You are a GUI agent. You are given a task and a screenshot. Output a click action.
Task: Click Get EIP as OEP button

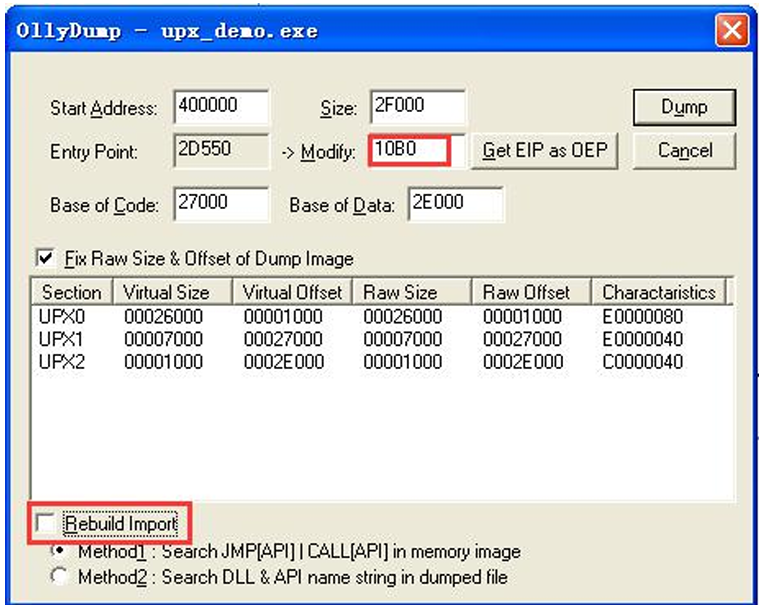[x=545, y=151]
